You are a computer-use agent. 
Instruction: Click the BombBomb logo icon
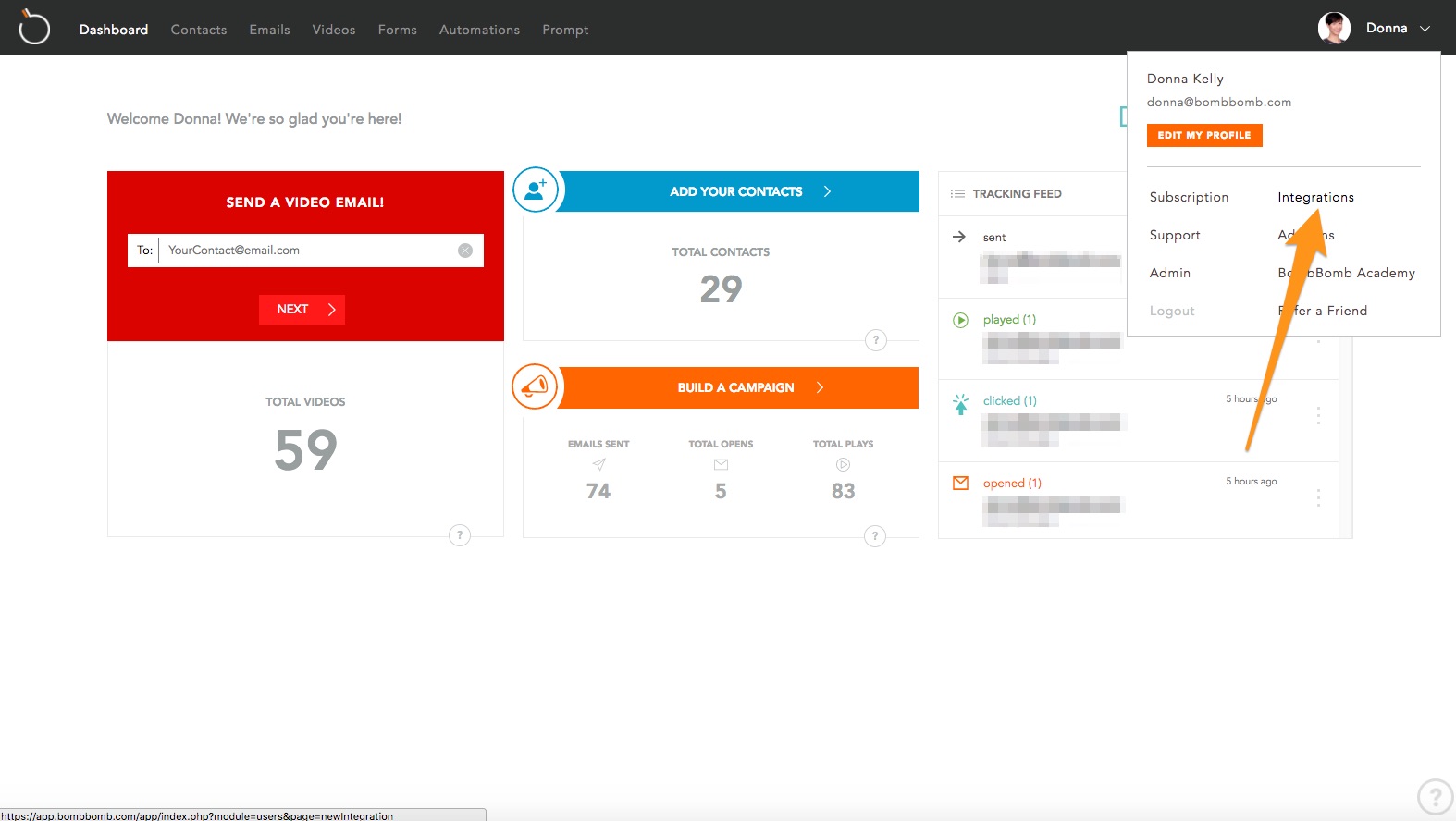34,27
